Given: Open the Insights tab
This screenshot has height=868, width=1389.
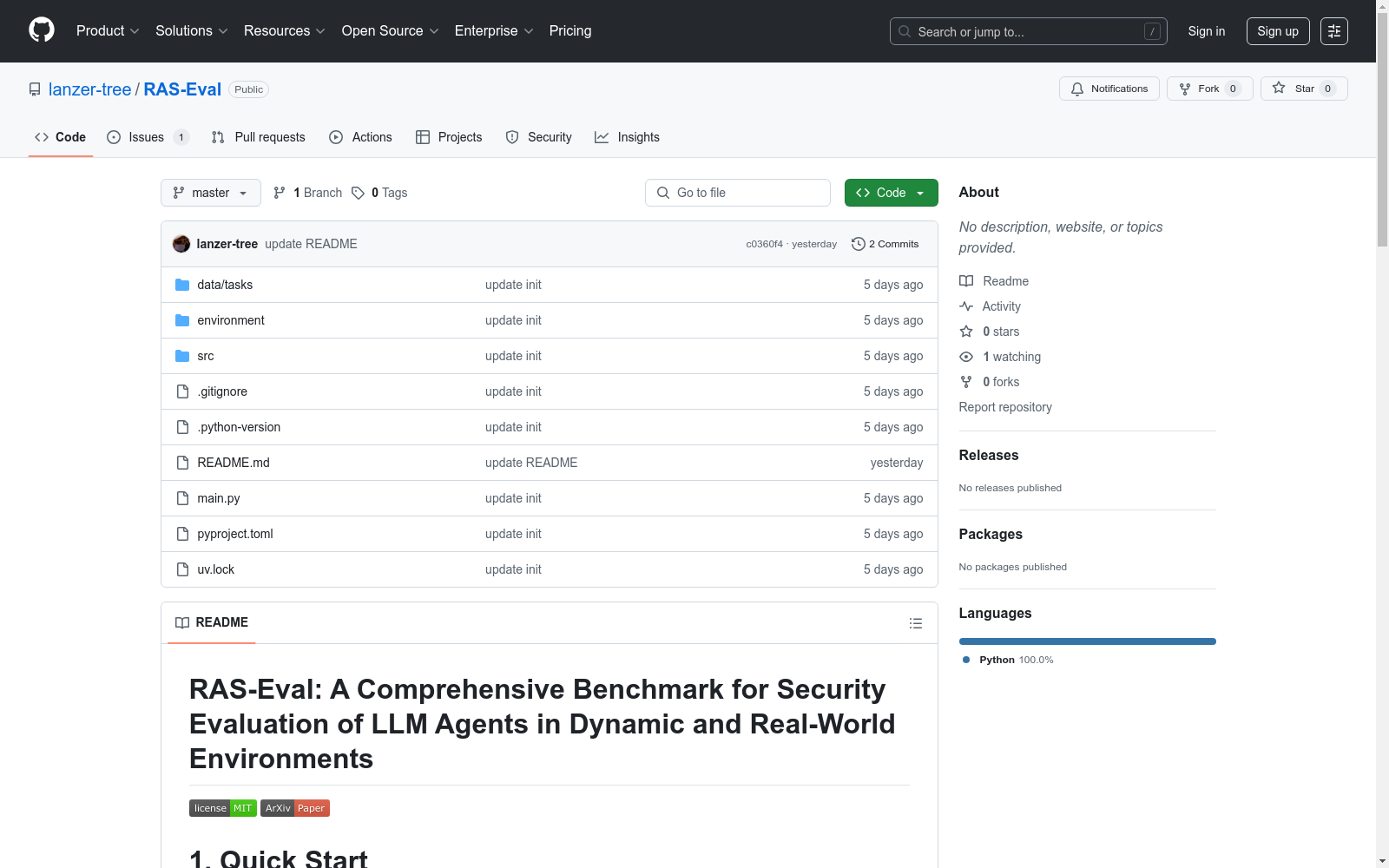Looking at the screenshot, I should coord(627,137).
